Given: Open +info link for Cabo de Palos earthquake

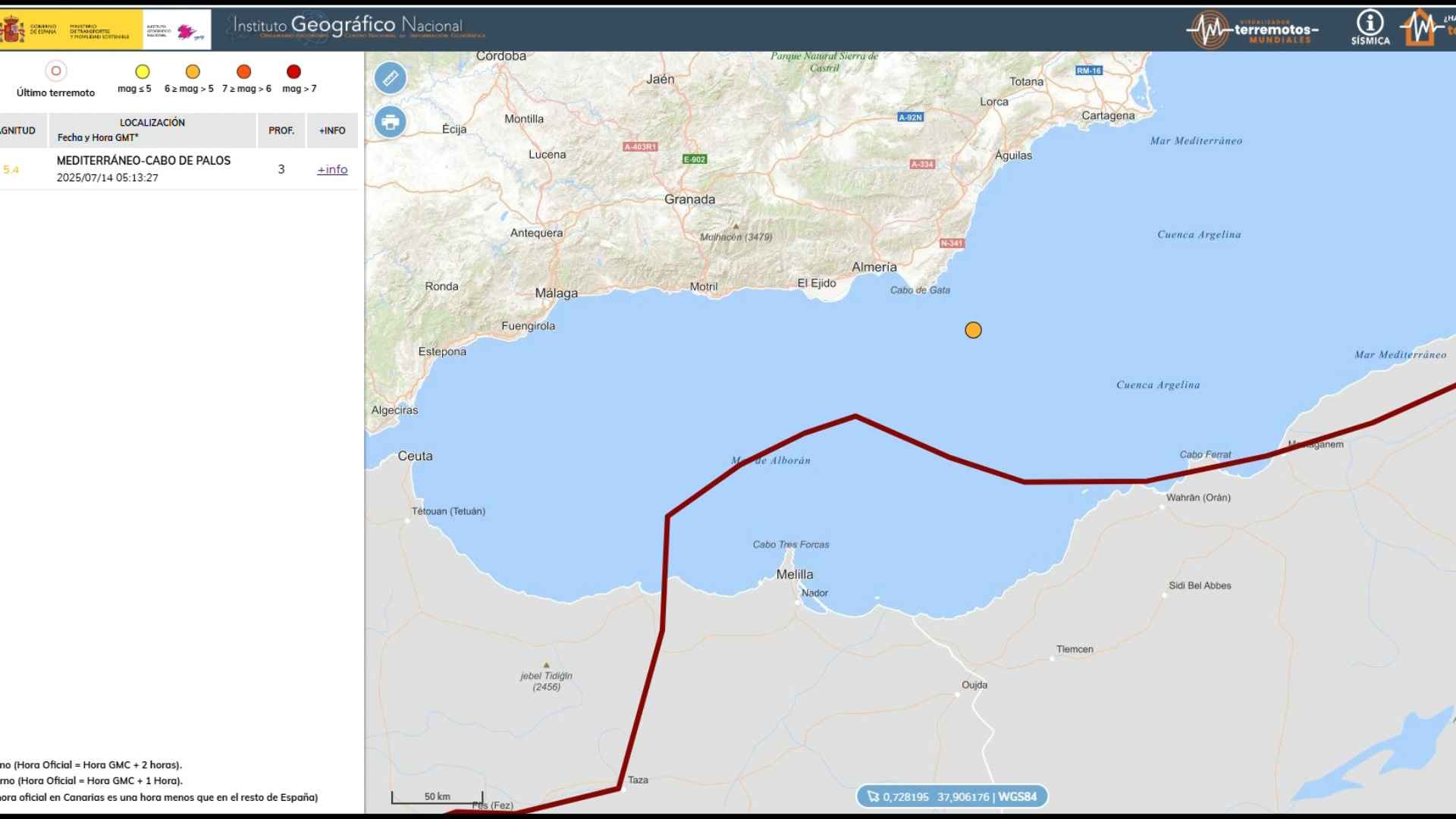Looking at the screenshot, I should click(332, 169).
